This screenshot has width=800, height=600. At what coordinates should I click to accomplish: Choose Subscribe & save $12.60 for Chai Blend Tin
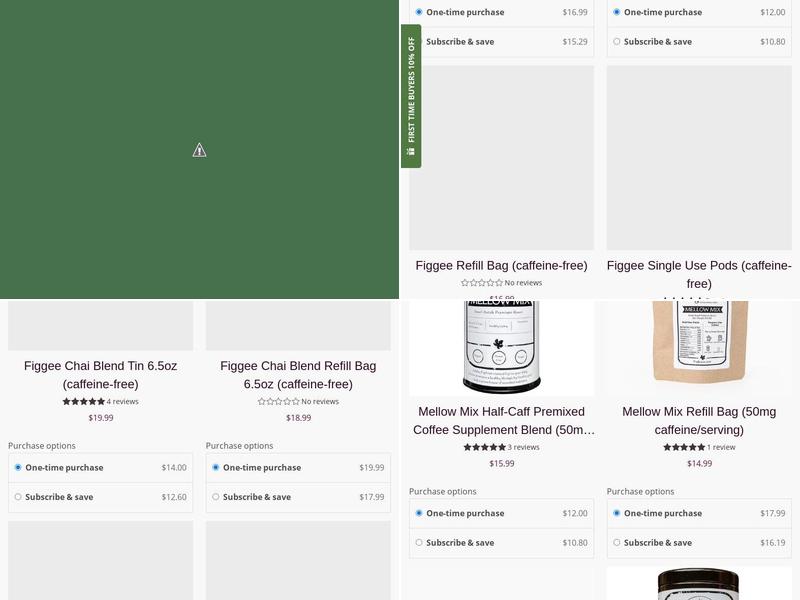101,497
